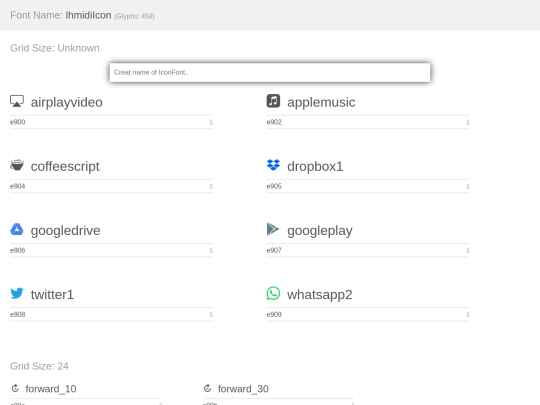540x405 pixels.
Task: Click the 'googledrive' label text
Action: point(65,230)
